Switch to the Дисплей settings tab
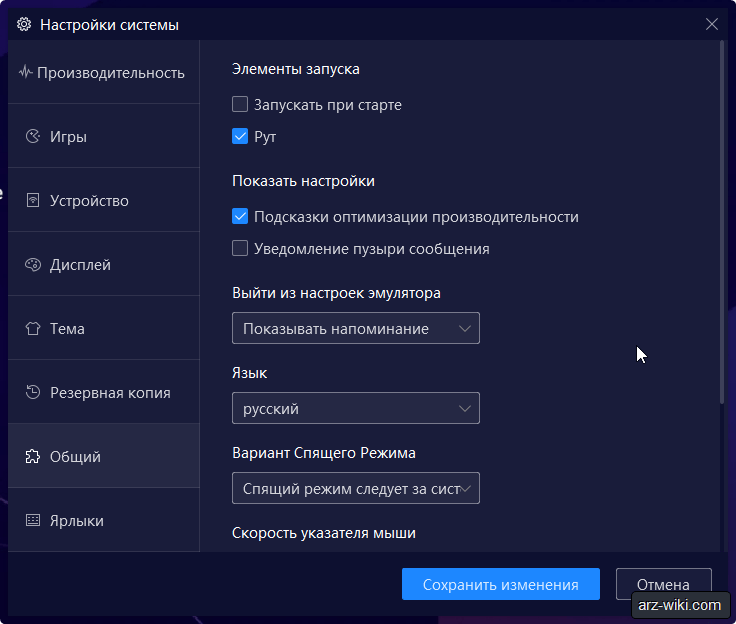The width and height of the screenshot is (736, 624). click(104, 264)
